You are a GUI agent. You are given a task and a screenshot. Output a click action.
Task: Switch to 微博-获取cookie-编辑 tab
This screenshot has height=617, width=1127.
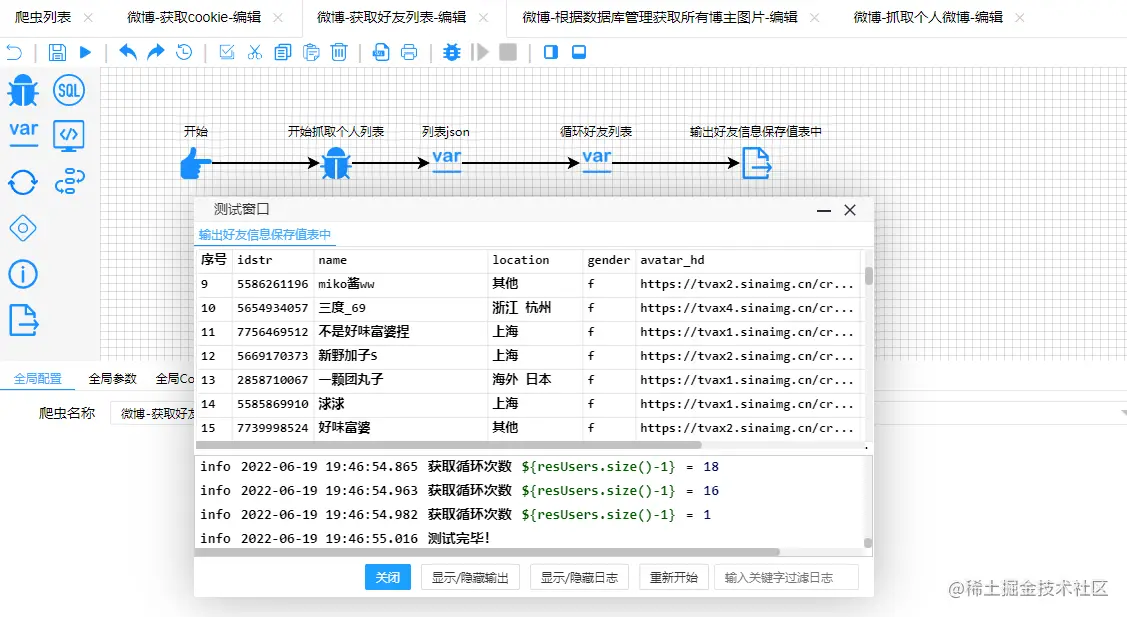click(x=194, y=17)
